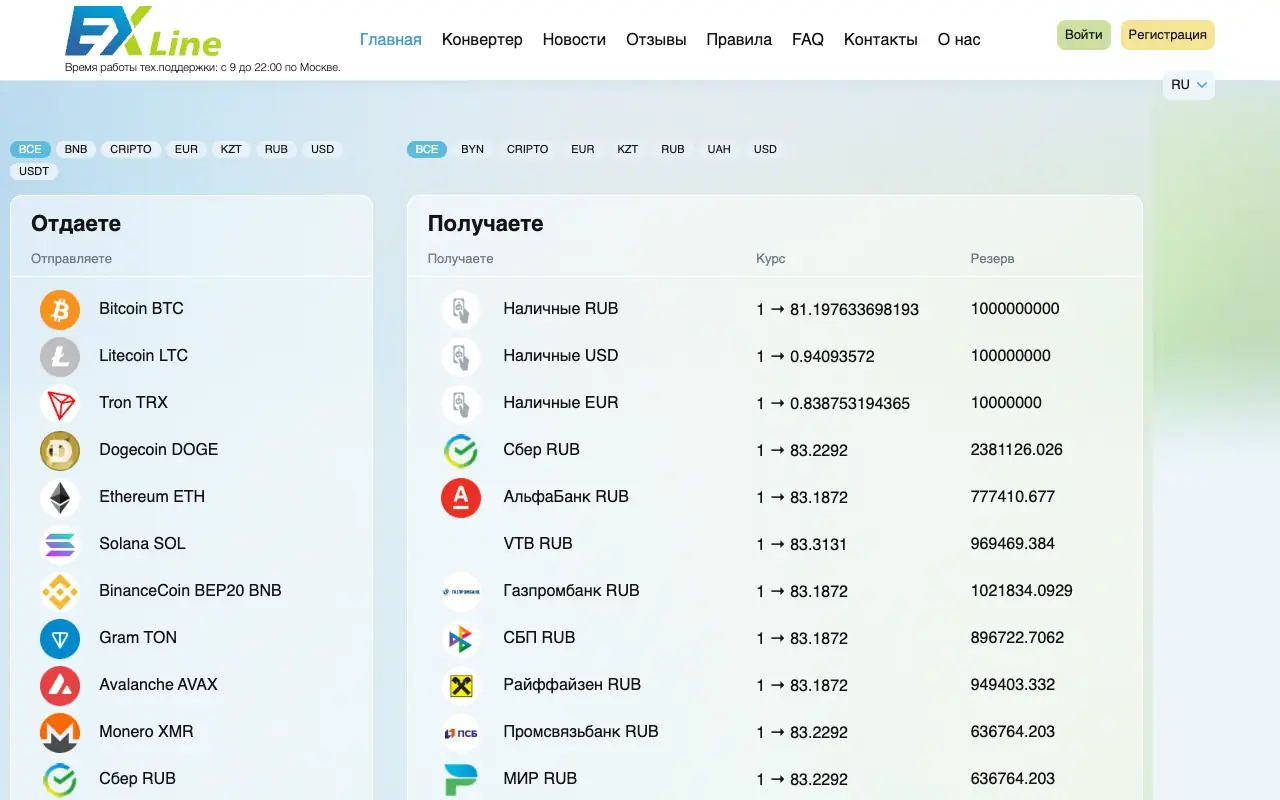Image resolution: width=1280 pixels, height=800 pixels.
Task: Choose the Tron TRX icon
Action: pyautogui.click(x=60, y=404)
